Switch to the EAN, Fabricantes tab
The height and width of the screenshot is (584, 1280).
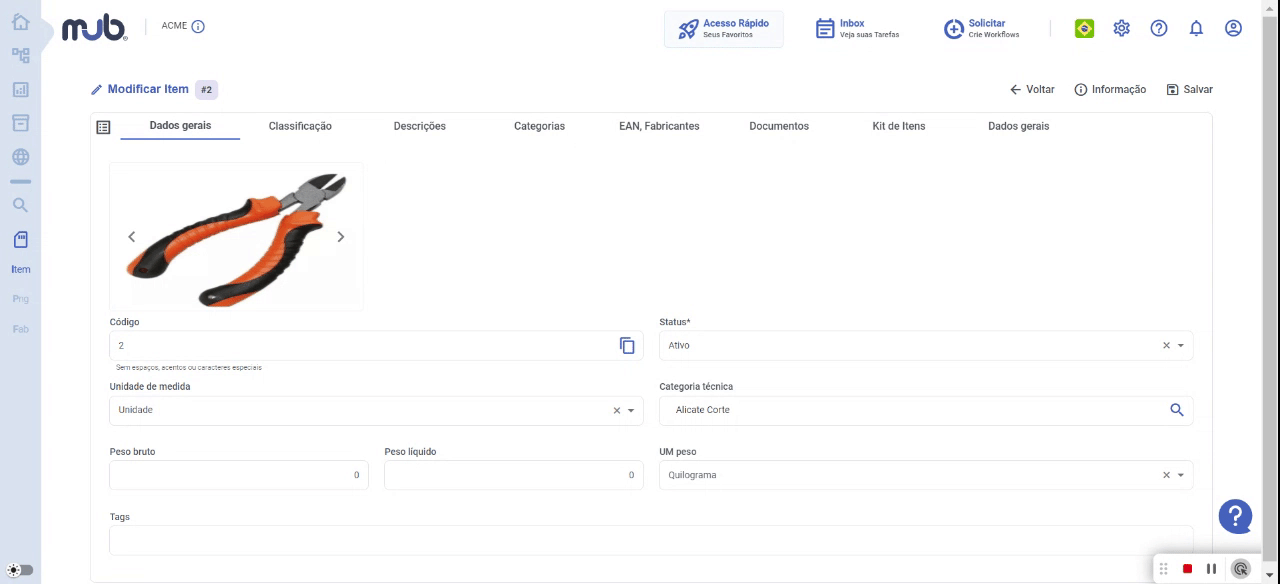point(659,126)
